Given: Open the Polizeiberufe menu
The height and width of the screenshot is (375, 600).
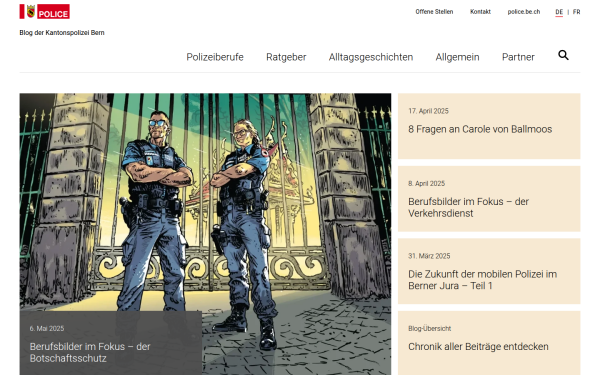Looking at the screenshot, I should (x=215, y=57).
